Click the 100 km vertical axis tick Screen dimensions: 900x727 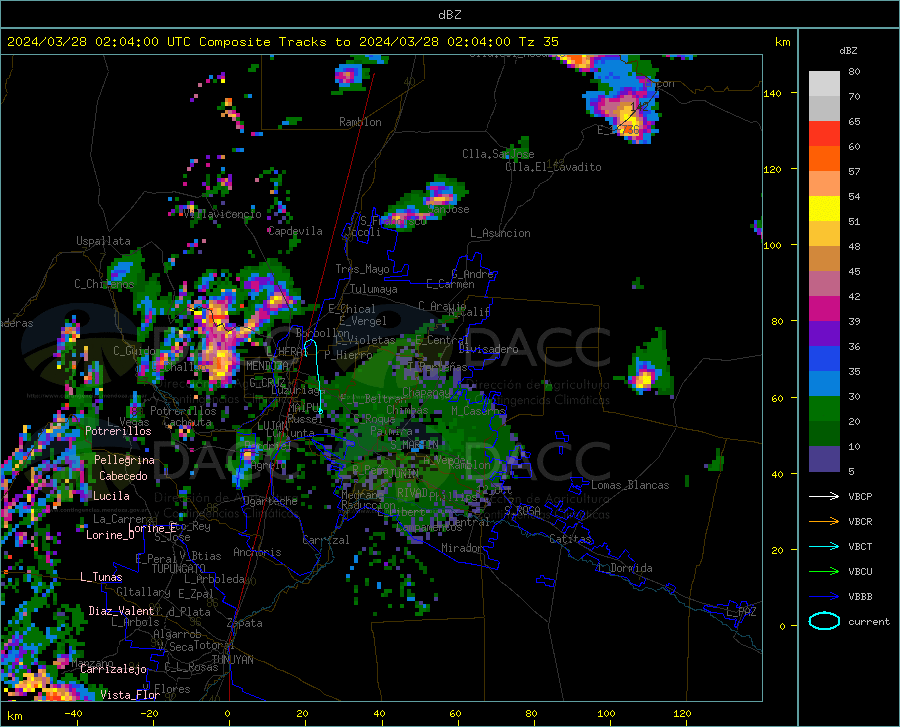tap(773, 245)
